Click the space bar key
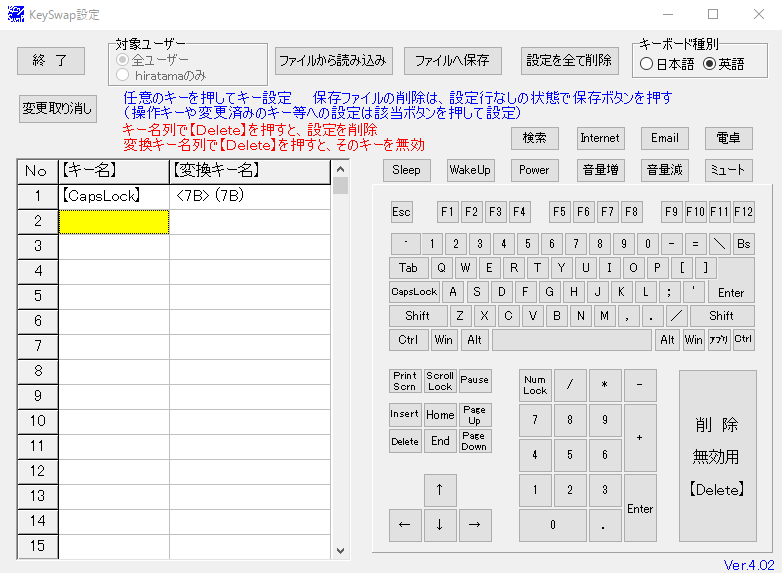Viewport: 782px width, 573px height. [572, 340]
